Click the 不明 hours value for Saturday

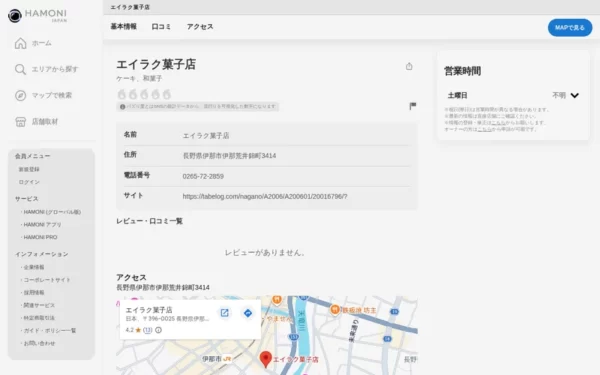(x=559, y=95)
